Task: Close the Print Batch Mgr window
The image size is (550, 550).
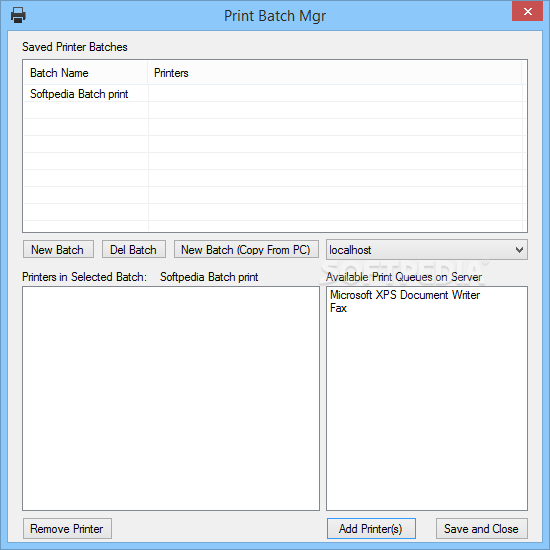Action: (527, 11)
